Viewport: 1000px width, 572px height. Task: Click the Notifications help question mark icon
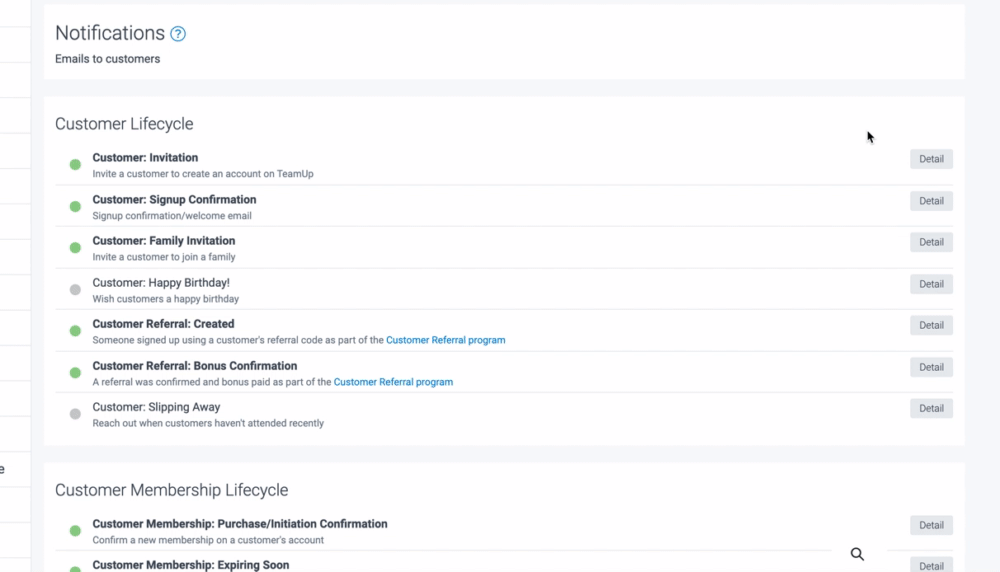coord(178,34)
